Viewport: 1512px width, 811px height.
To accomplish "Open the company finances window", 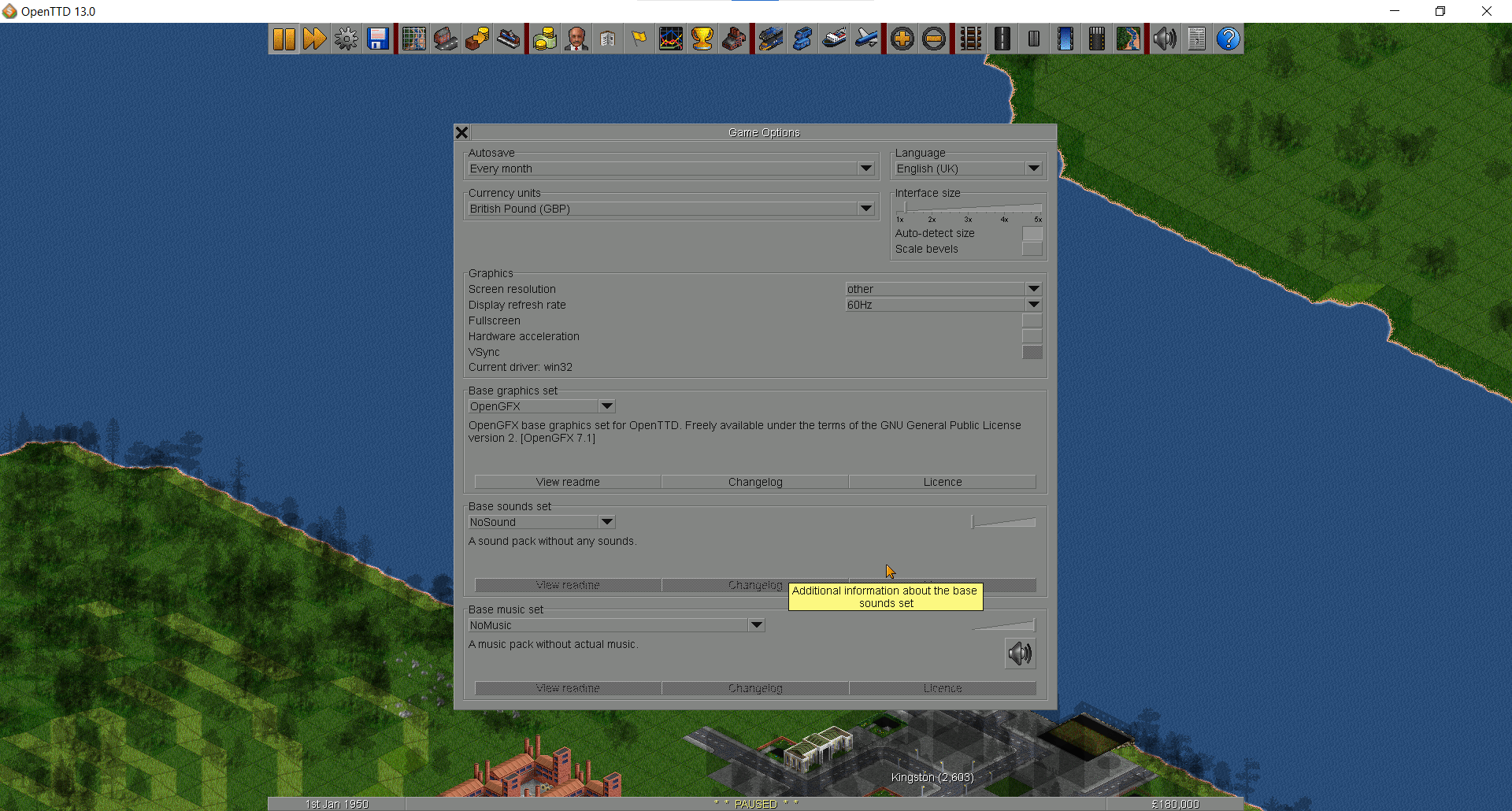I will coord(545,38).
